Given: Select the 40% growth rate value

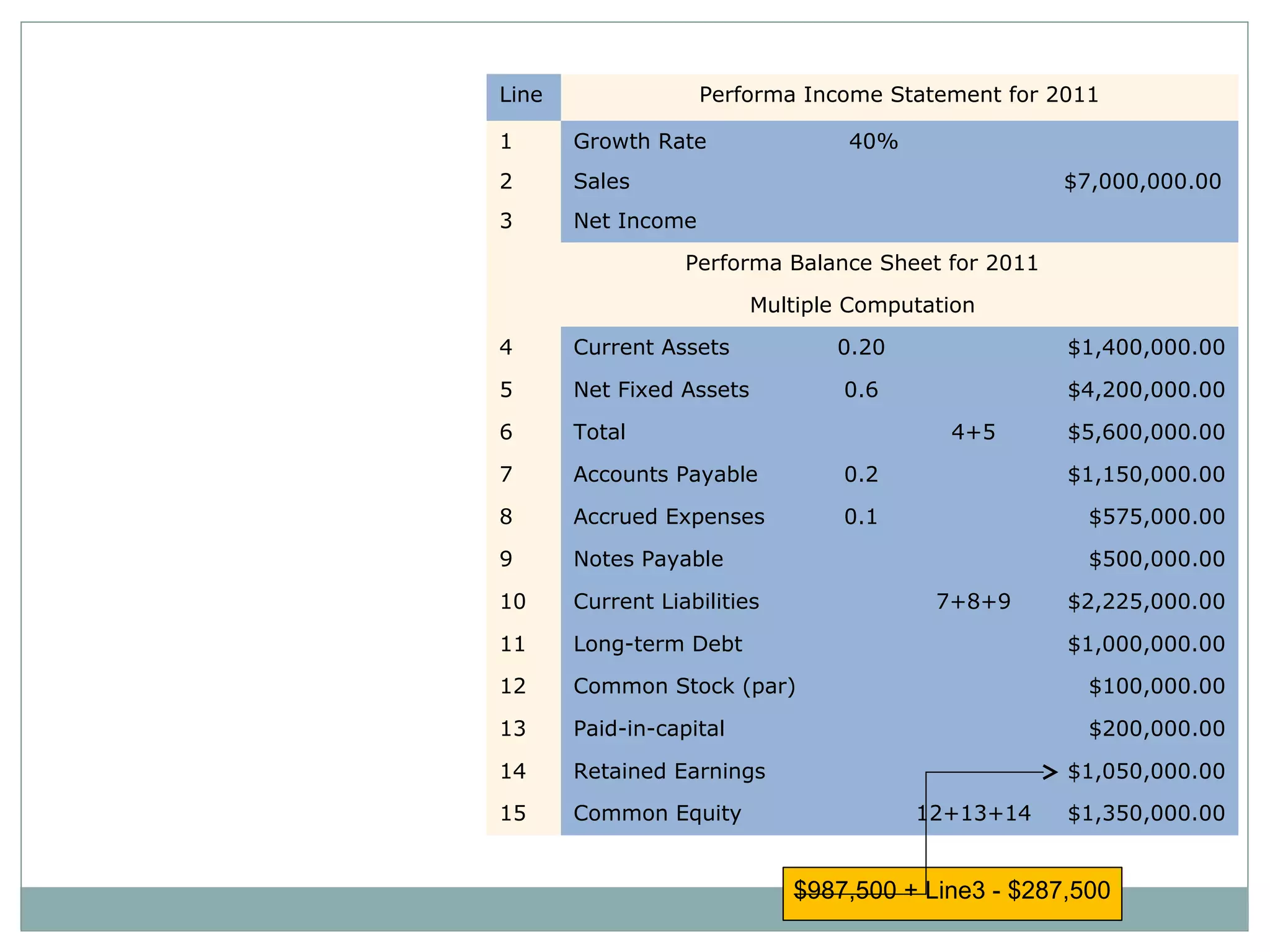Looking at the screenshot, I should click(x=873, y=141).
